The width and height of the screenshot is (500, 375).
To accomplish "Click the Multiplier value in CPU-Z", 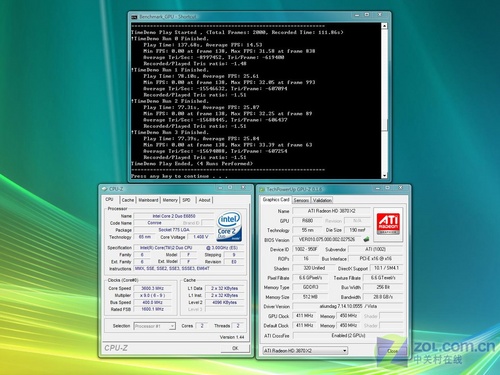I will click(x=152, y=295).
